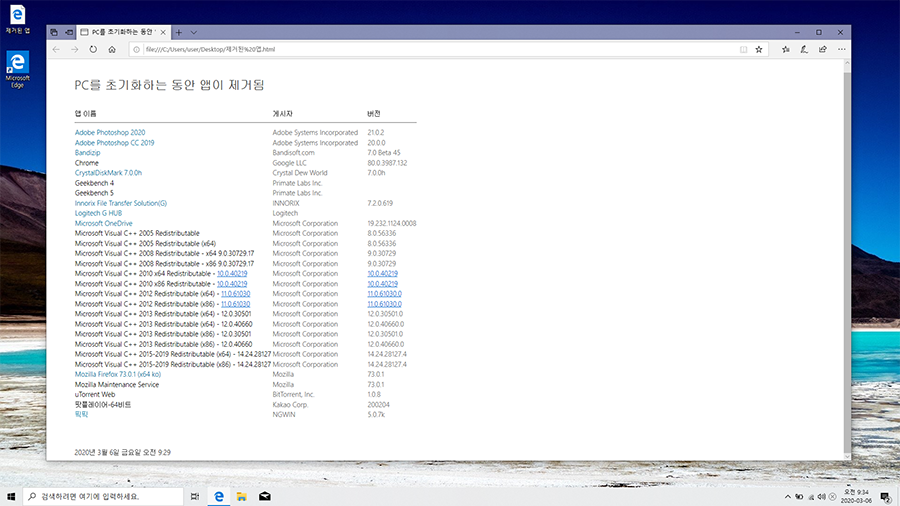Image resolution: width=900 pixels, height=506 pixels.
Task: Open the Logitech G HUB link
Action: pyautogui.click(x=98, y=213)
